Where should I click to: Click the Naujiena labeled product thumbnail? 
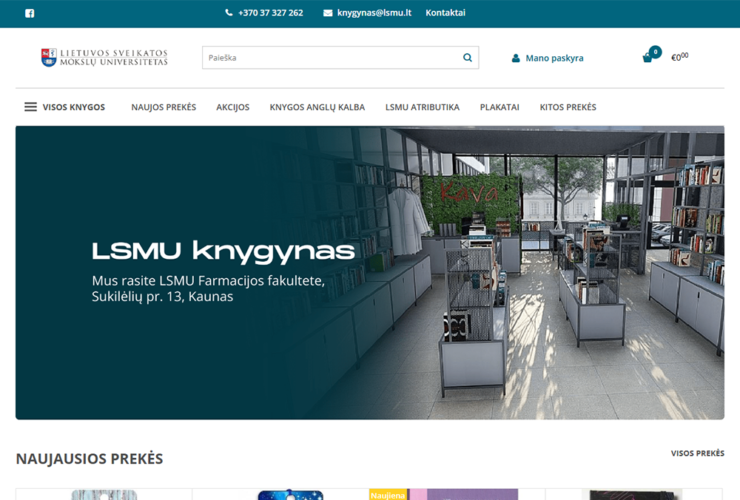(444, 494)
